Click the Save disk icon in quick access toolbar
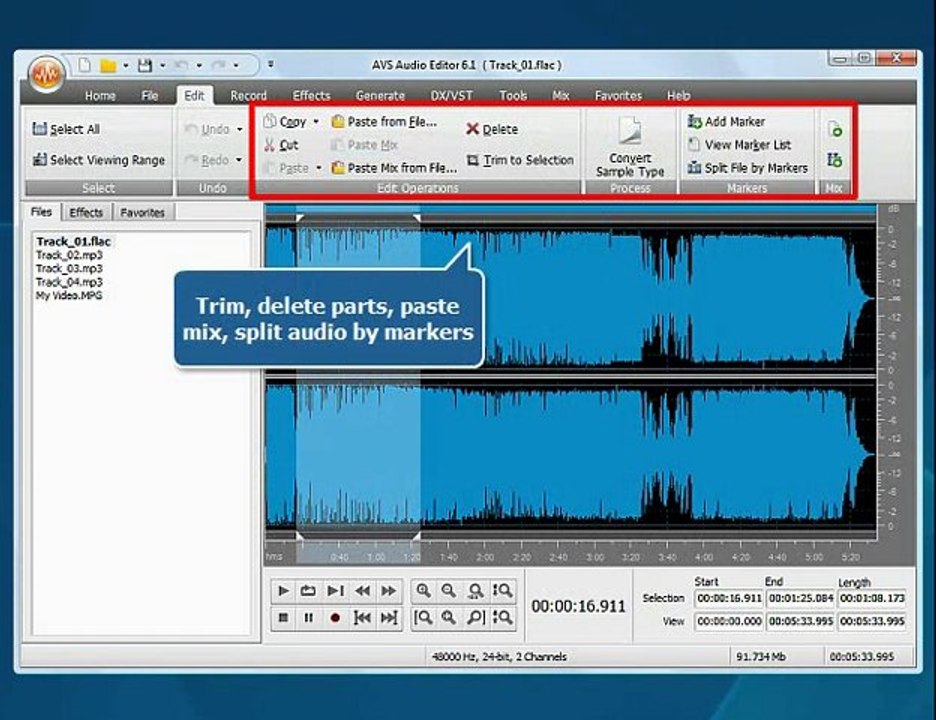 pos(145,65)
